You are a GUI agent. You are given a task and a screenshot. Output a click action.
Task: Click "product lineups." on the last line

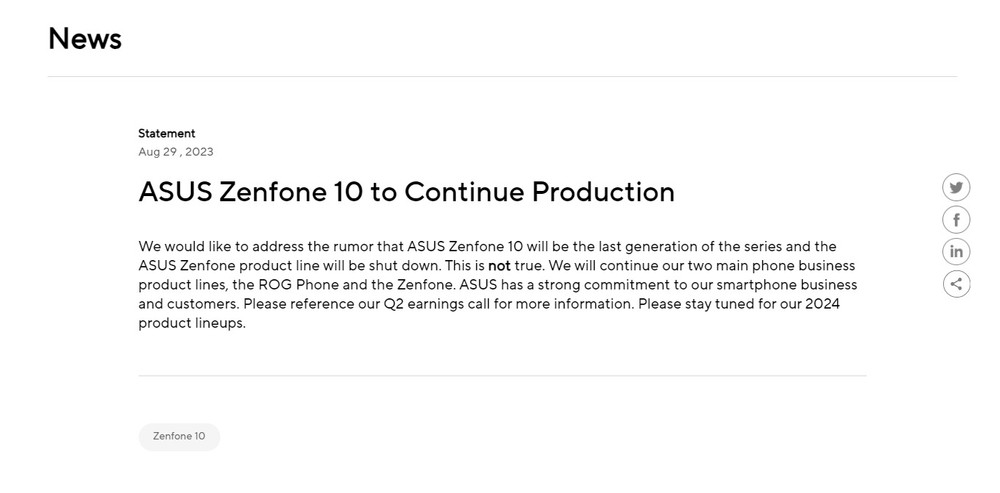click(x=192, y=323)
